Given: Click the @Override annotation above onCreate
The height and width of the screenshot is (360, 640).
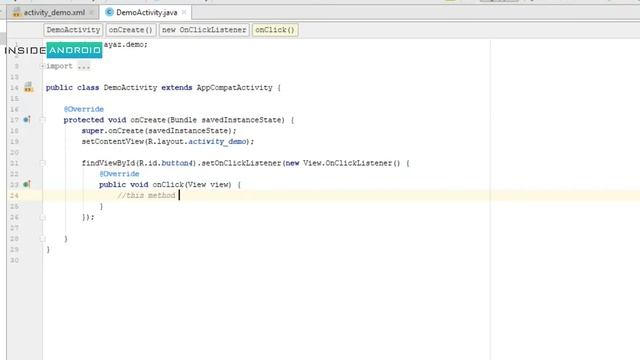Looking at the screenshot, I should [84, 109].
